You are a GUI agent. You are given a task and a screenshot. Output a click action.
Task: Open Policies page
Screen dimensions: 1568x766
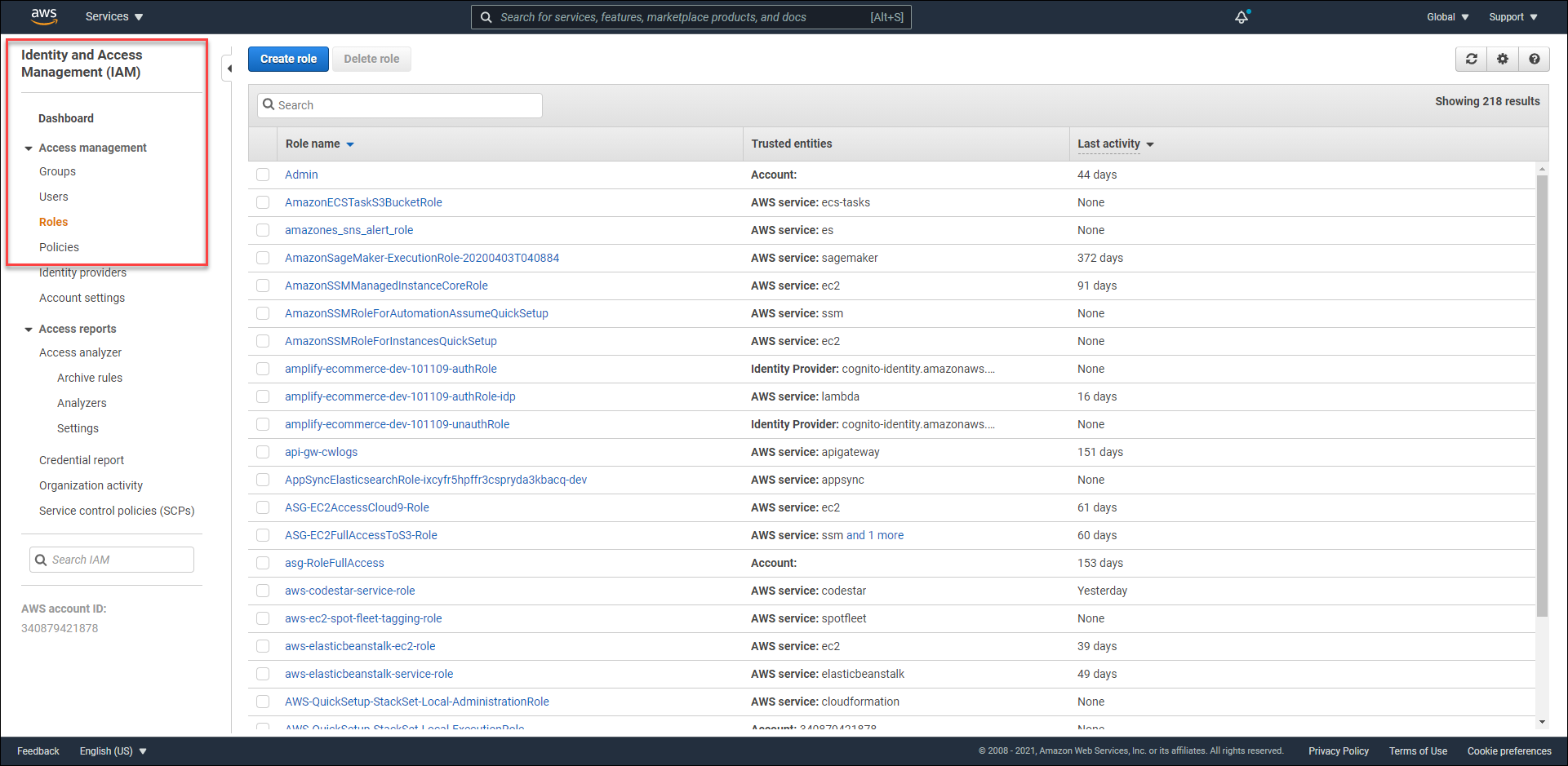[59, 247]
